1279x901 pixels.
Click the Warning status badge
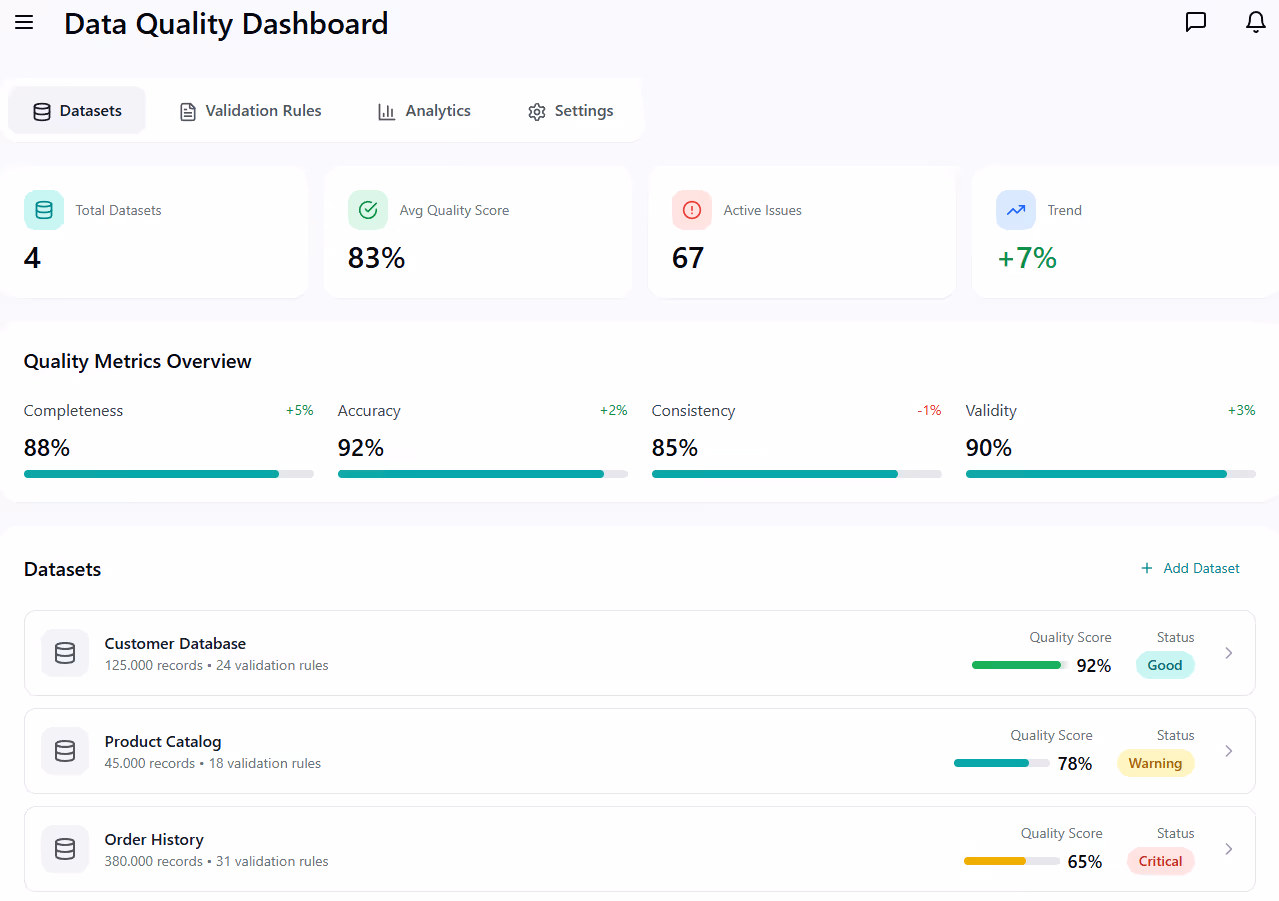[1155, 763]
